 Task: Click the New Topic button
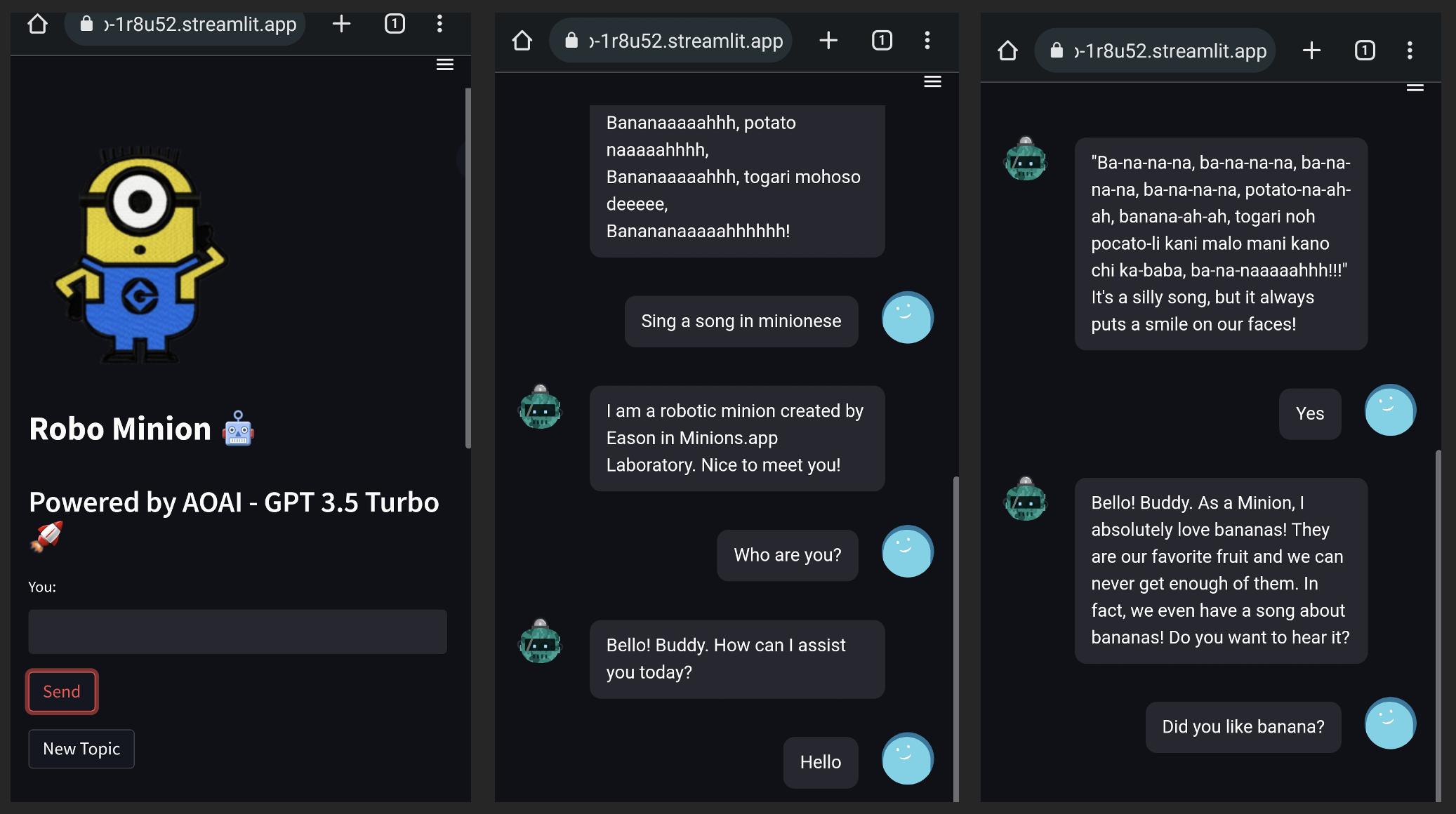(81, 749)
